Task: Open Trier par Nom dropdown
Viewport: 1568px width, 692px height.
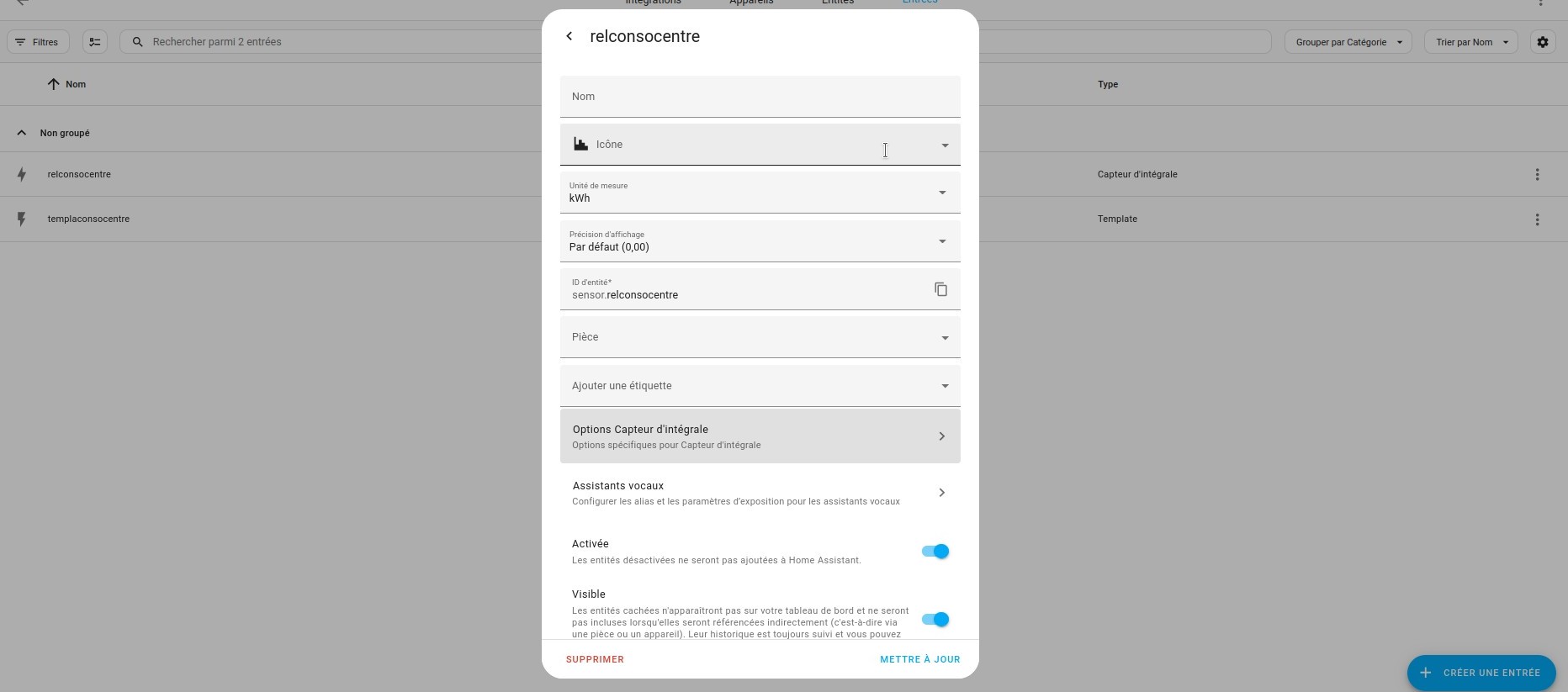Action: (1471, 42)
